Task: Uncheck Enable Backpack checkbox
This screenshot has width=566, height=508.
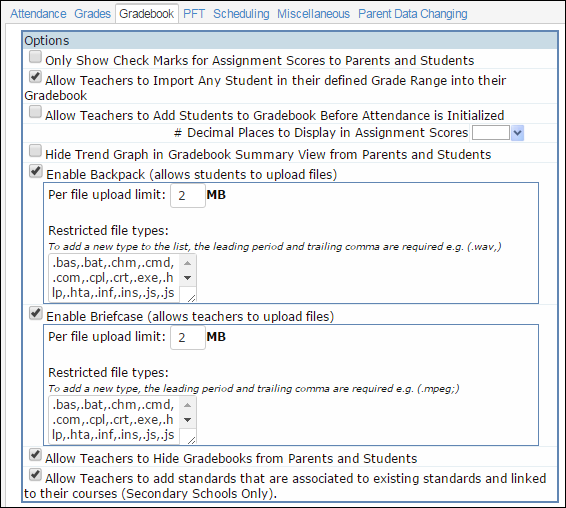Action: [x=35, y=171]
